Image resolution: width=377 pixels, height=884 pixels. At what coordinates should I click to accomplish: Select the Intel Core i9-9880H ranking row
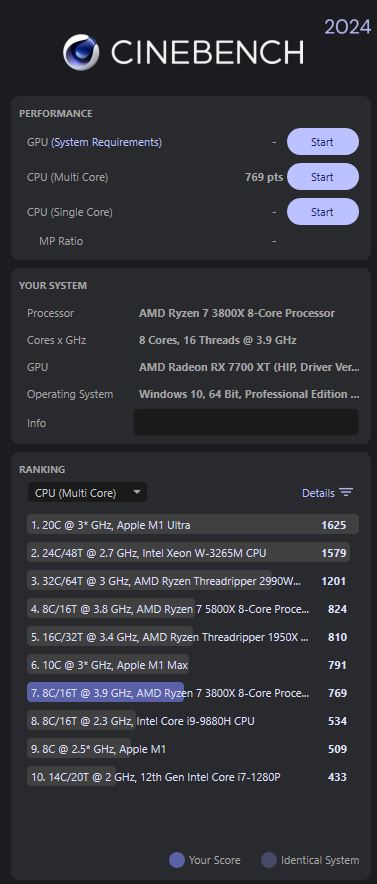(193, 721)
